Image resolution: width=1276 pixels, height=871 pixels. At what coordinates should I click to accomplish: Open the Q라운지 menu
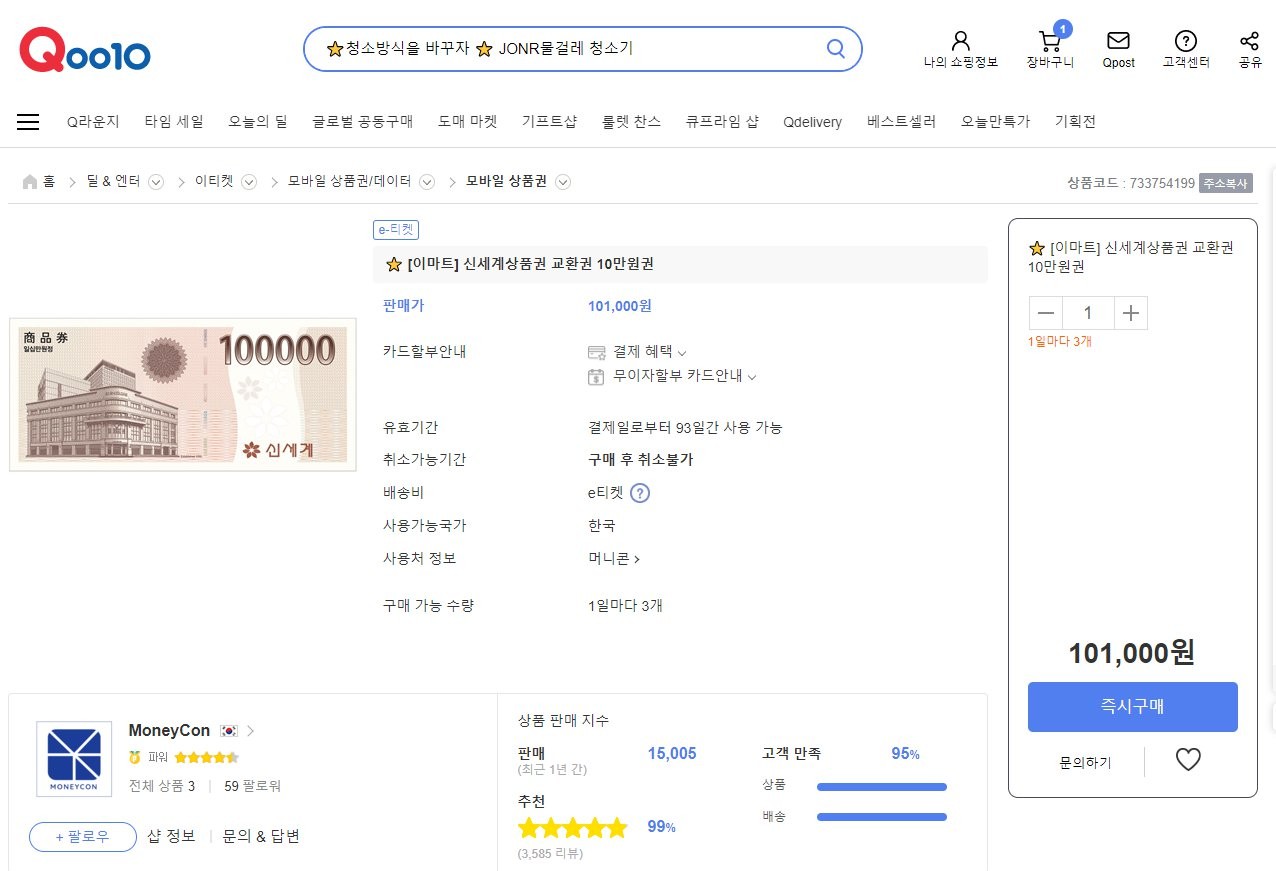pyautogui.click(x=93, y=122)
